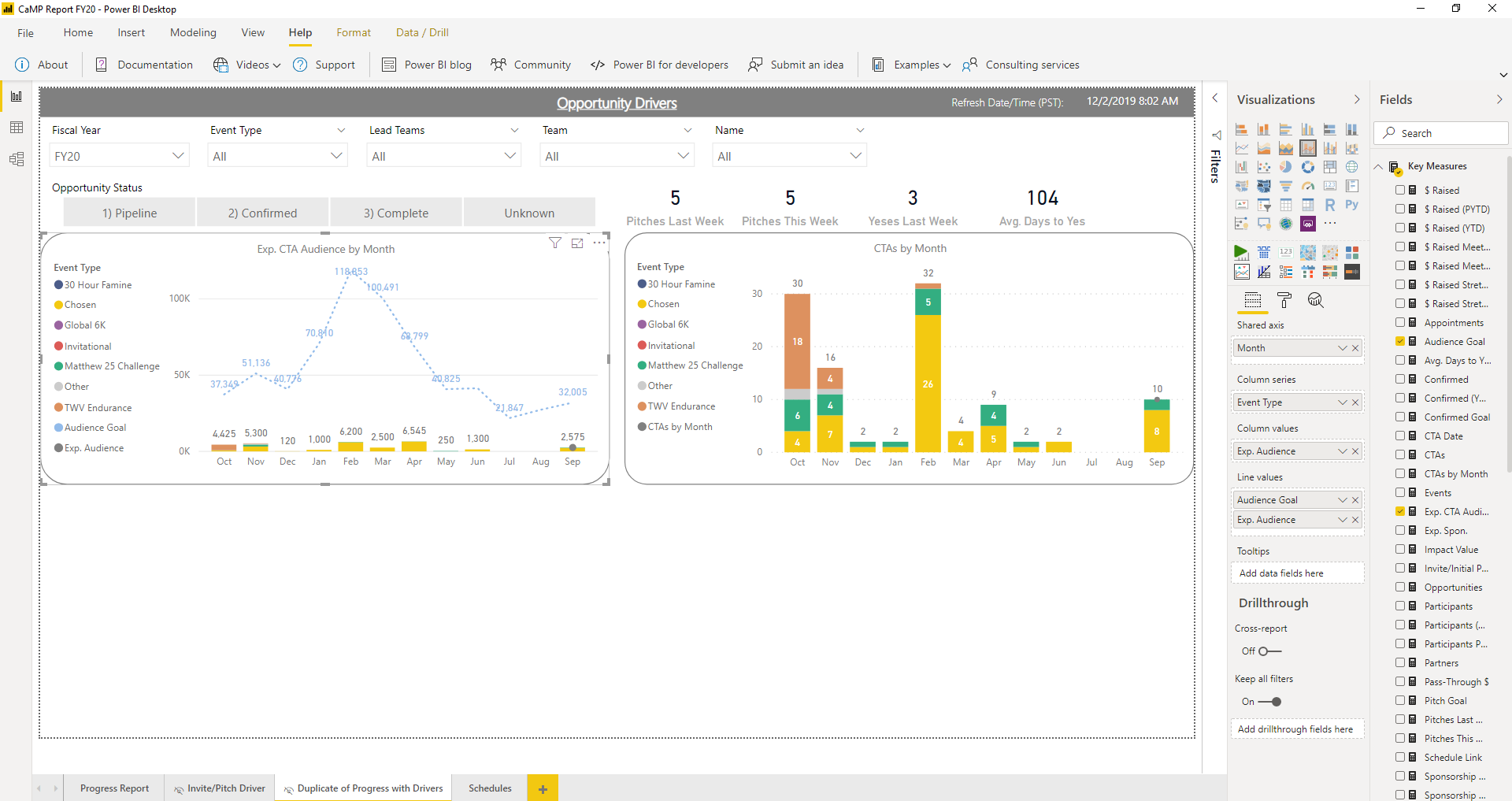Select the donut chart visualization
The image size is (1512, 801).
[x=1308, y=167]
